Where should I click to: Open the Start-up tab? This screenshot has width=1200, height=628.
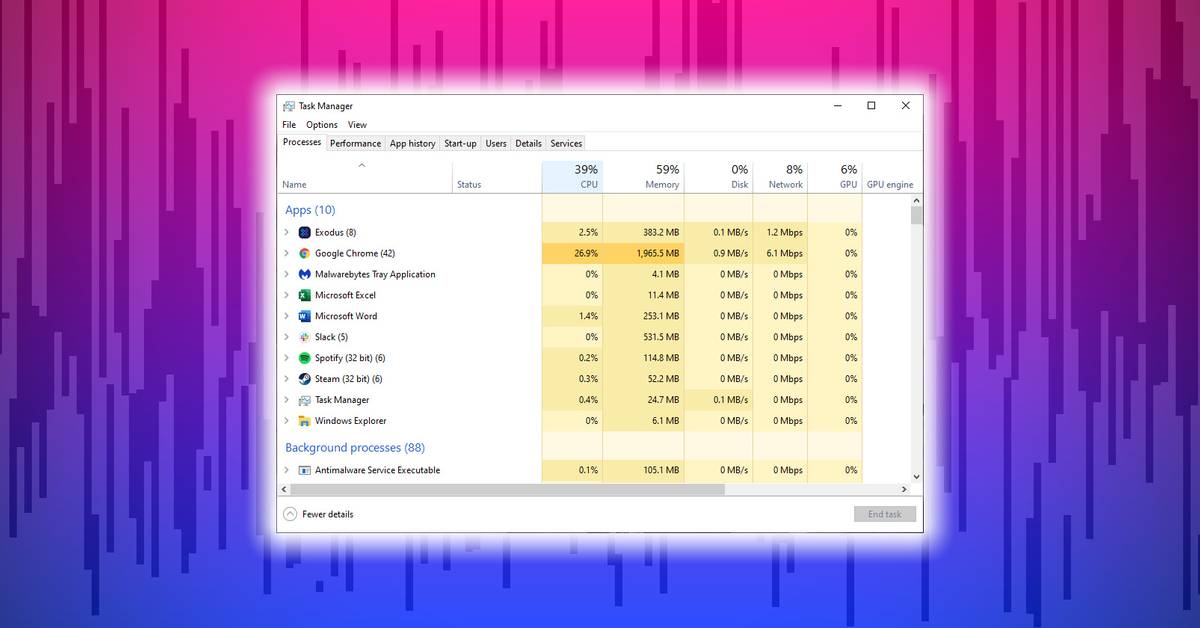tap(460, 143)
